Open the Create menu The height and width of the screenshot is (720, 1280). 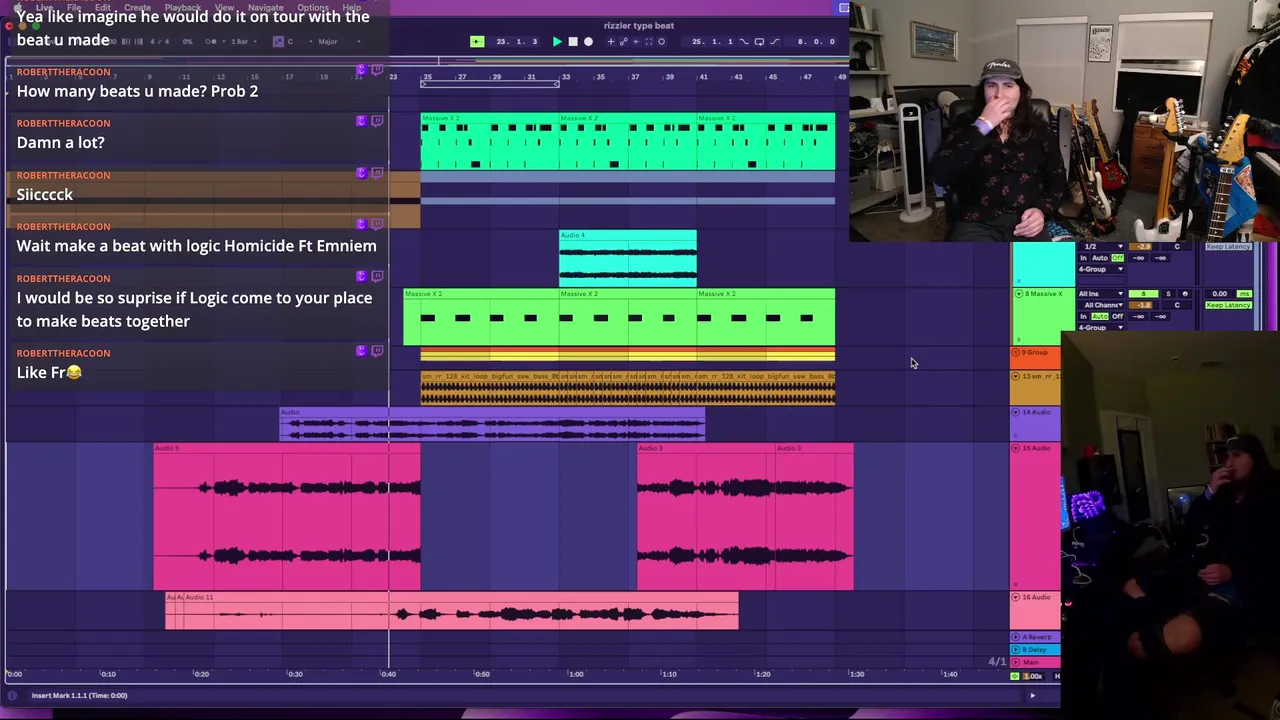tap(137, 7)
